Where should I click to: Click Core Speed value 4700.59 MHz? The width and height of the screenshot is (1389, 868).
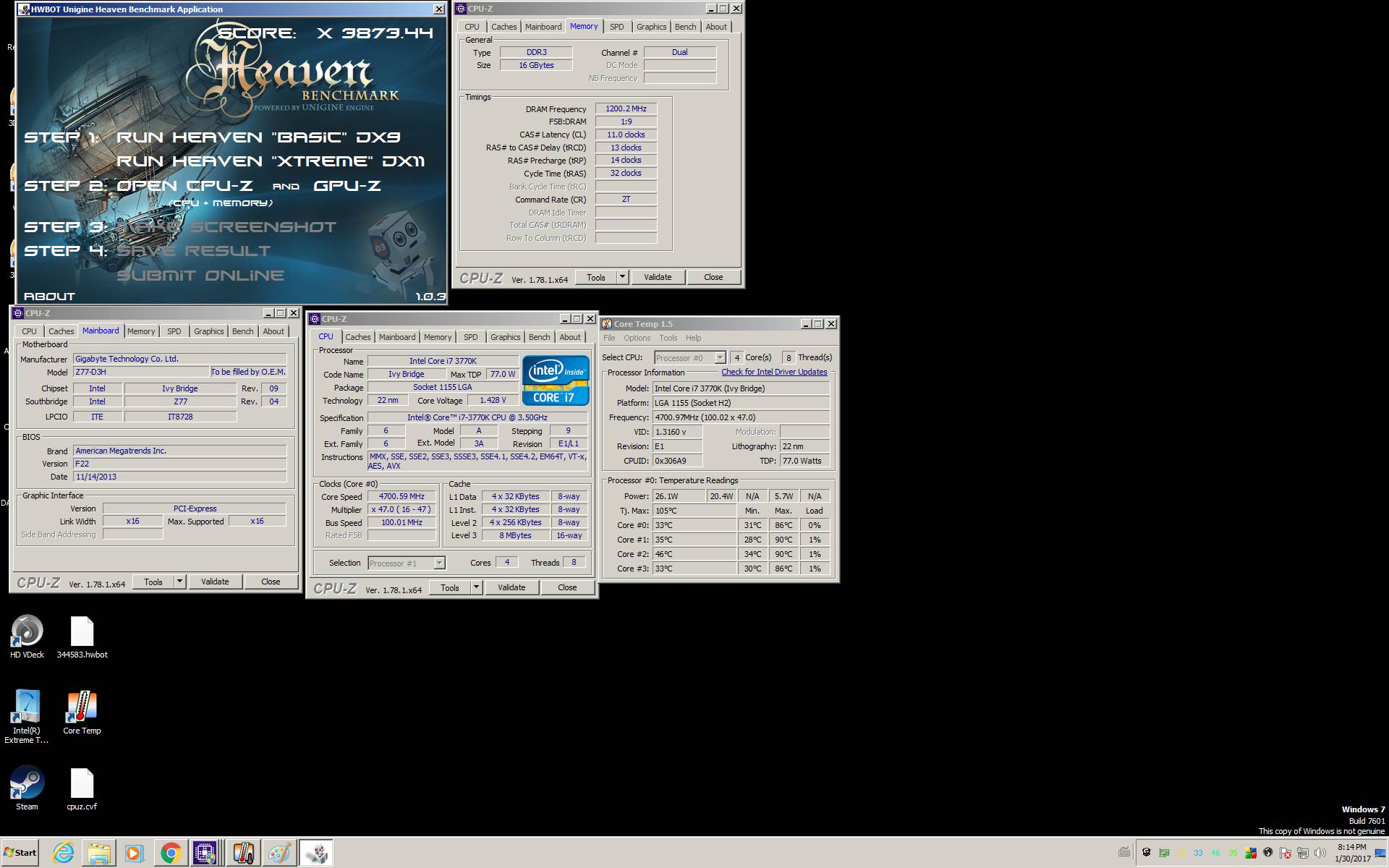402,496
